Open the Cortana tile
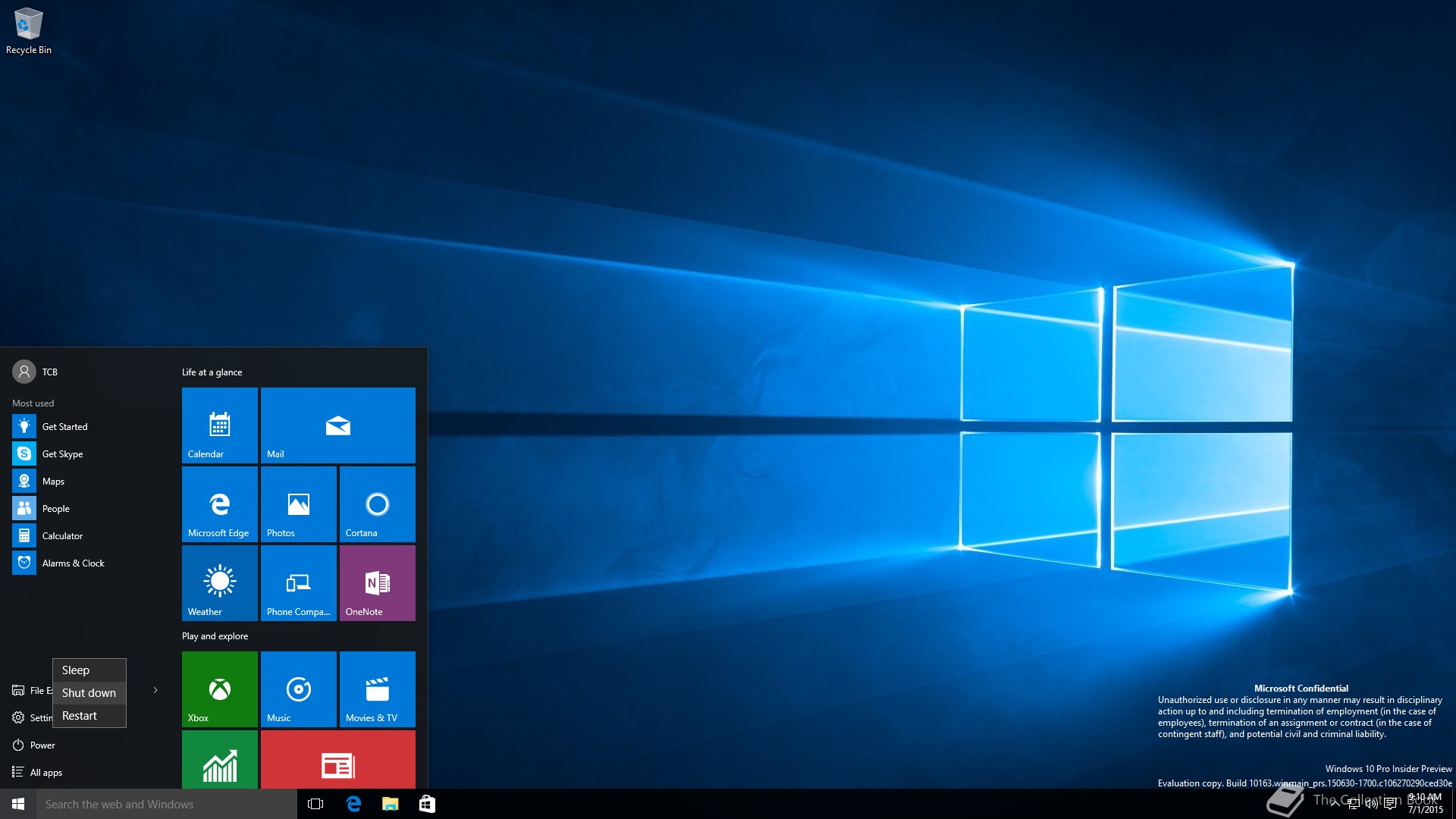The height and width of the screenshot is (819, 1456). point(378,504)
